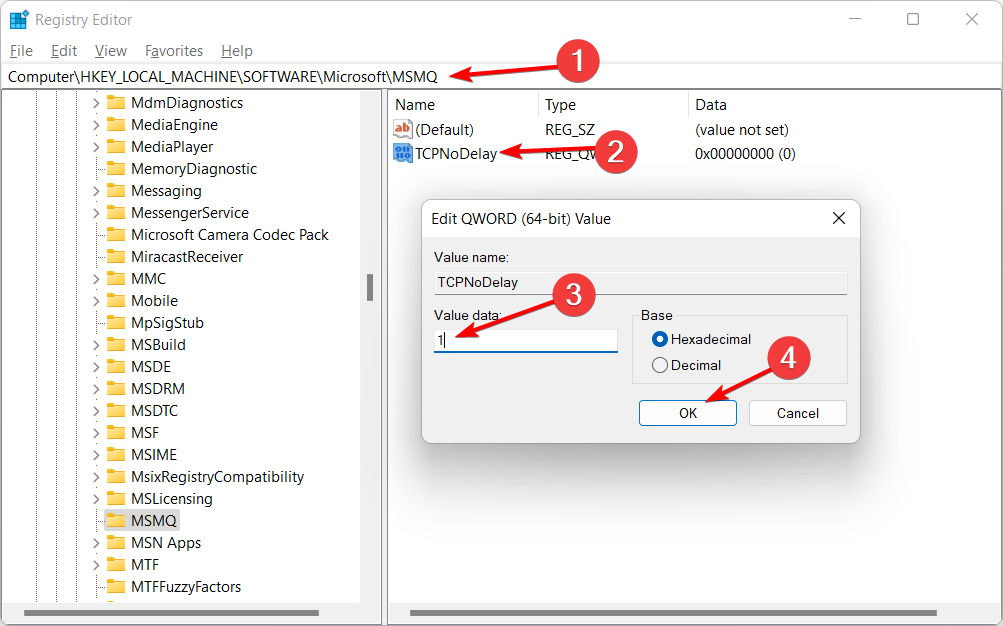Click Cancel to dismiss the dialog
Screen dimensions: 1003x626
pyautogui.click(x=796, y=412)
